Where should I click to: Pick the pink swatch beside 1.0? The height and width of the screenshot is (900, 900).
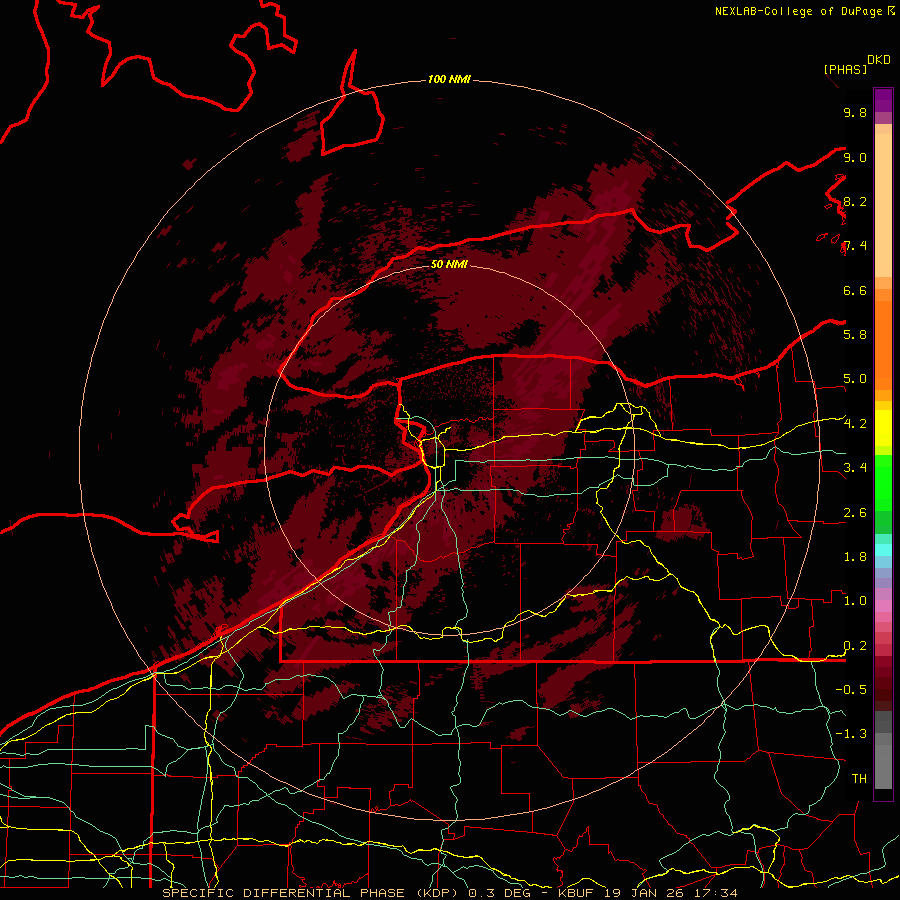click(883, 606)
